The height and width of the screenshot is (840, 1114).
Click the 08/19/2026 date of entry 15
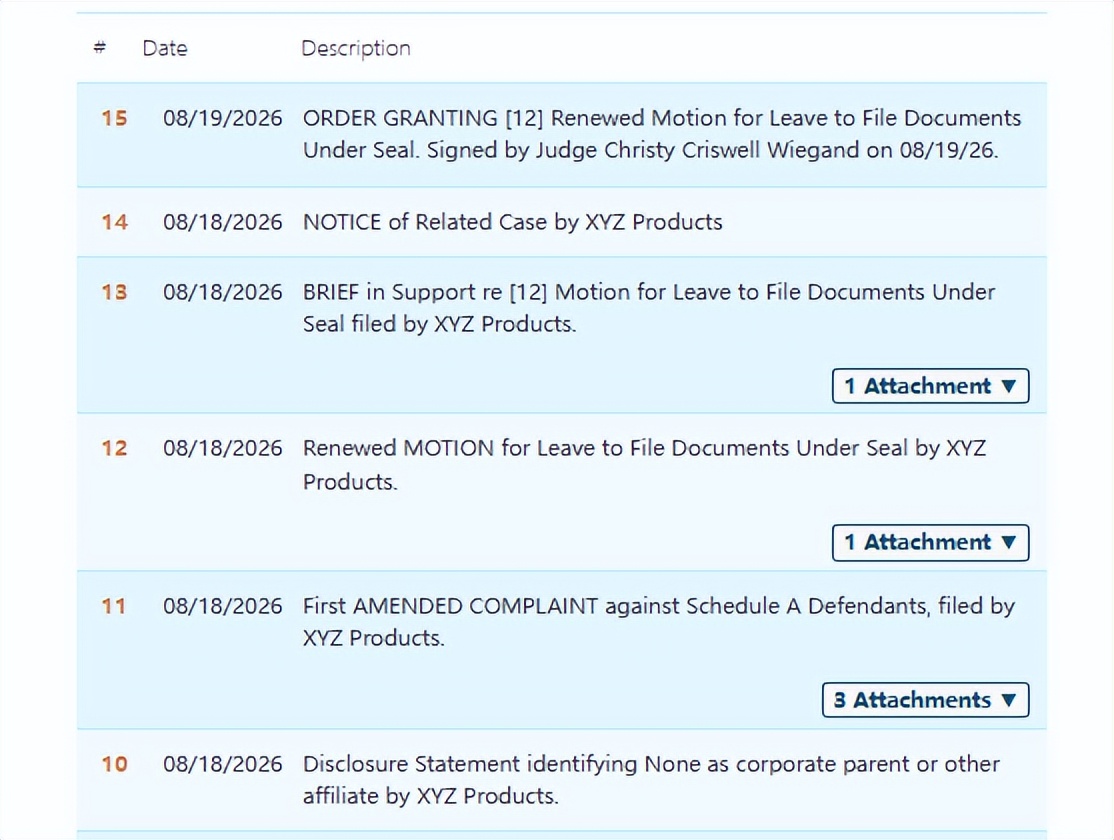point(222,118)
